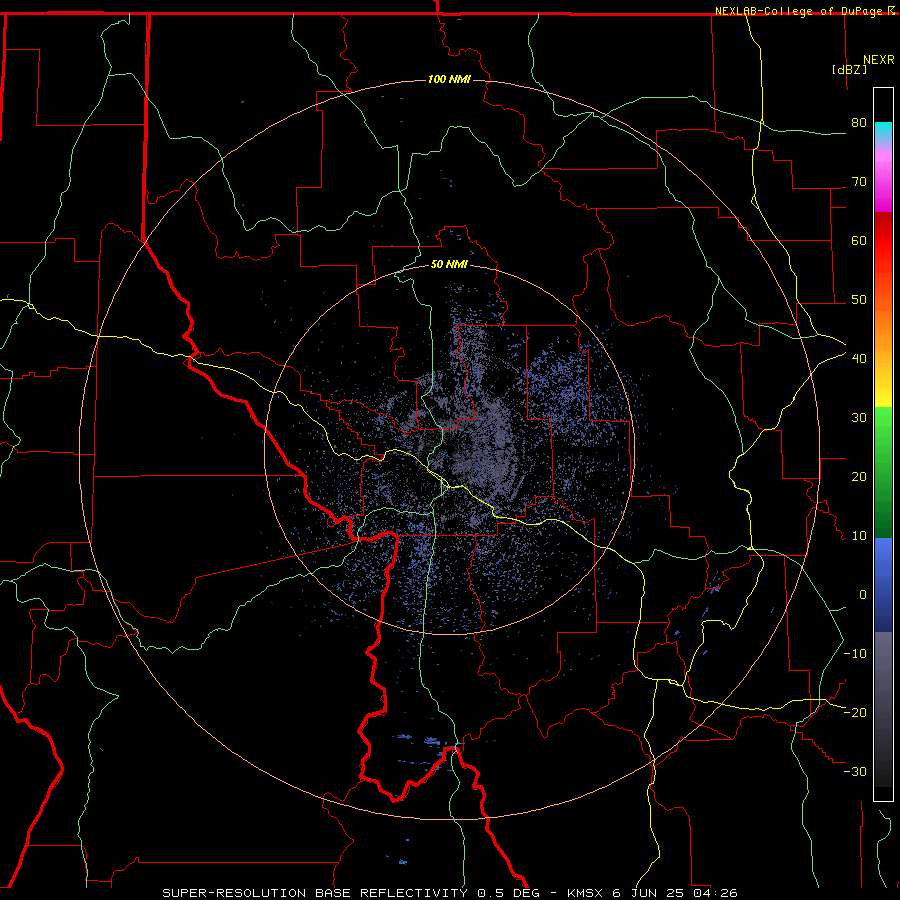This screenshot has height=900, width=900.
Task: Click the red band of the color bar
Action: (883, 241)
